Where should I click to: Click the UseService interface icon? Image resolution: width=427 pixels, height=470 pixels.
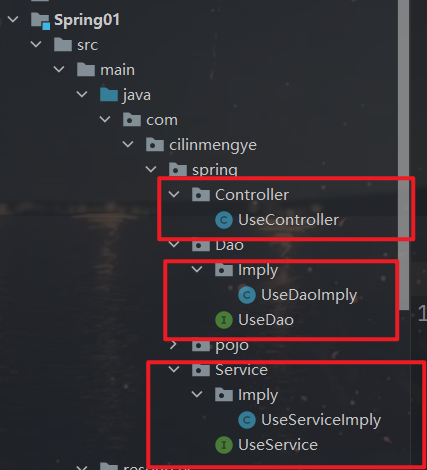[x=224, y=445]
